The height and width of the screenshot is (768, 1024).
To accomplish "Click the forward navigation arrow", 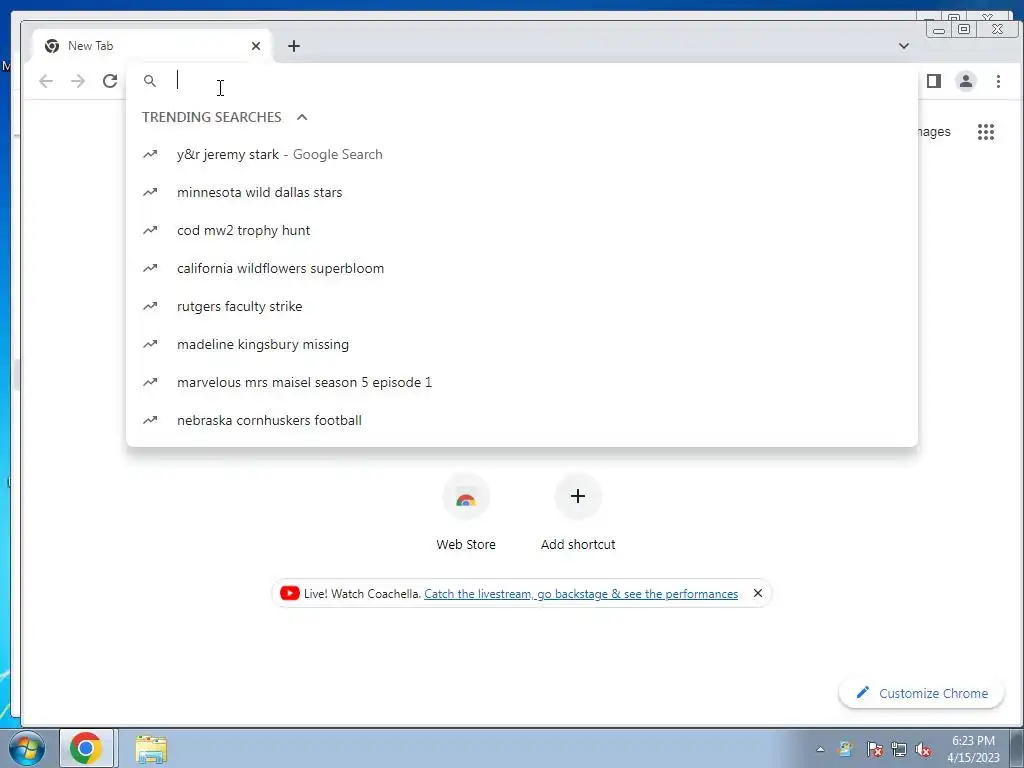I will (78, 81).
